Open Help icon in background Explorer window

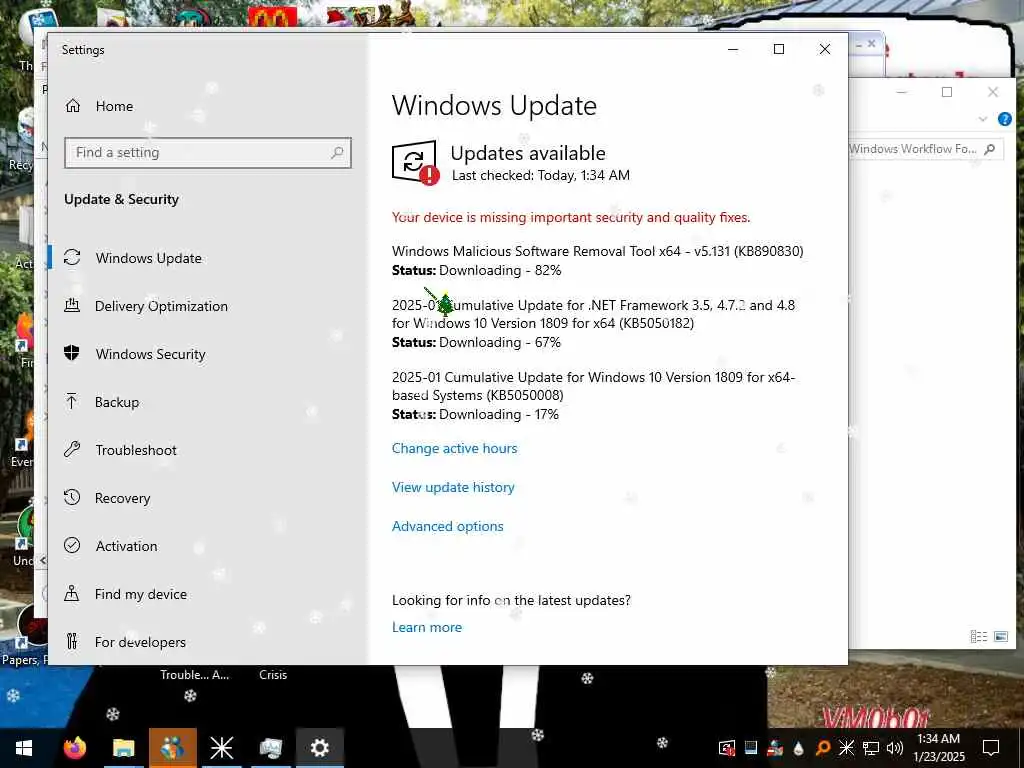pyautogui.click(x=1004, y=119)
